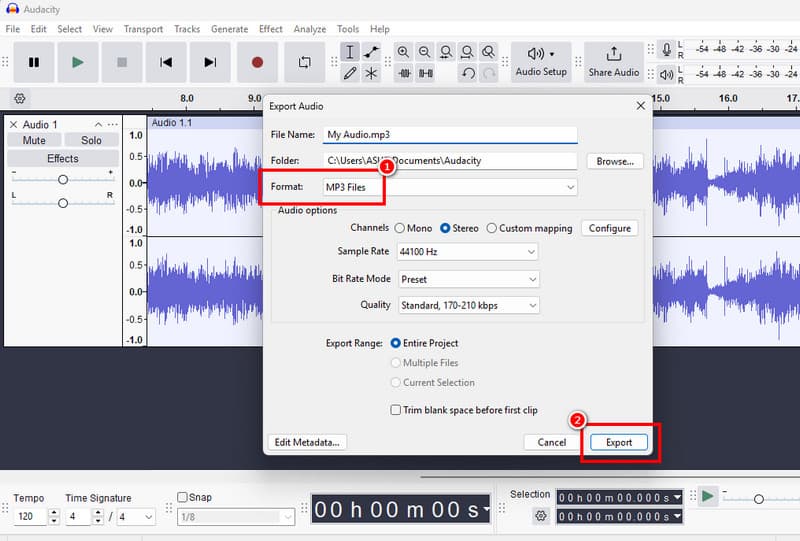The image size is (800, 541).
Task: Open the Audio 1 track menu dots
Action: (x=113, y=125)
